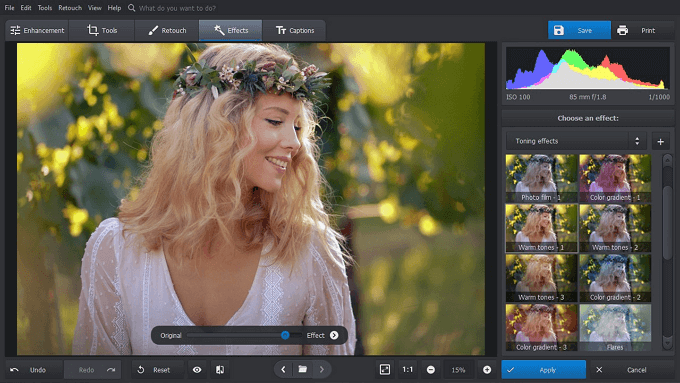Switch to the Enhancement tab
The width and height of the screenshot is (680, 383).
pos(37,30)
